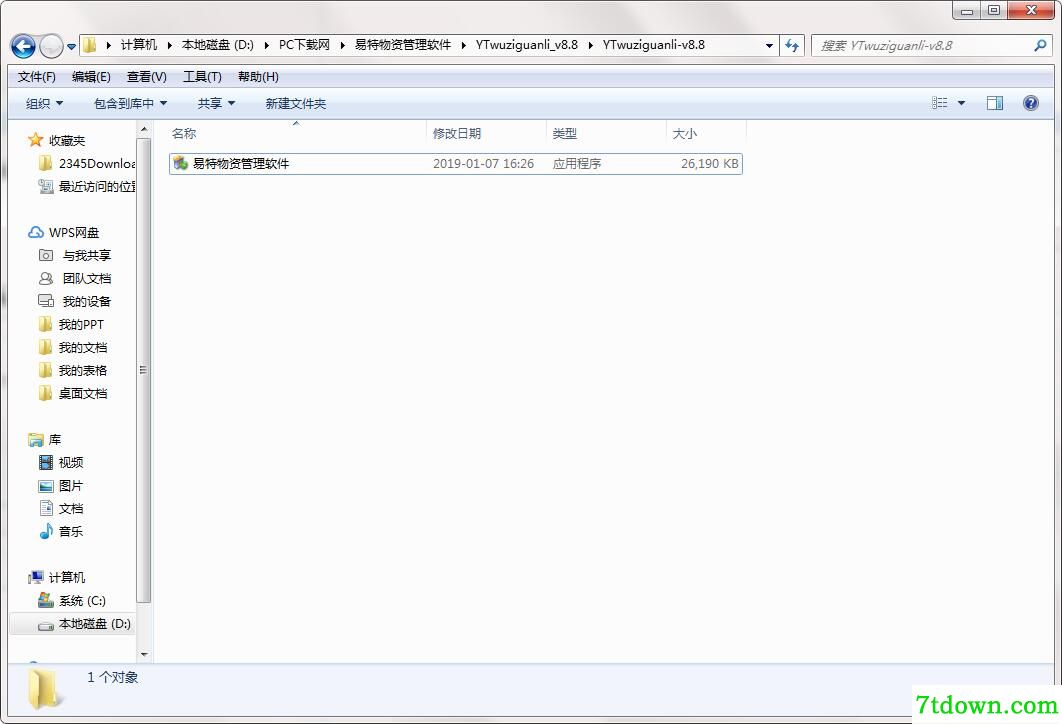Sort files by 大小 column header
Viewport: 1062px width, 724px height.
click(706, 133)
